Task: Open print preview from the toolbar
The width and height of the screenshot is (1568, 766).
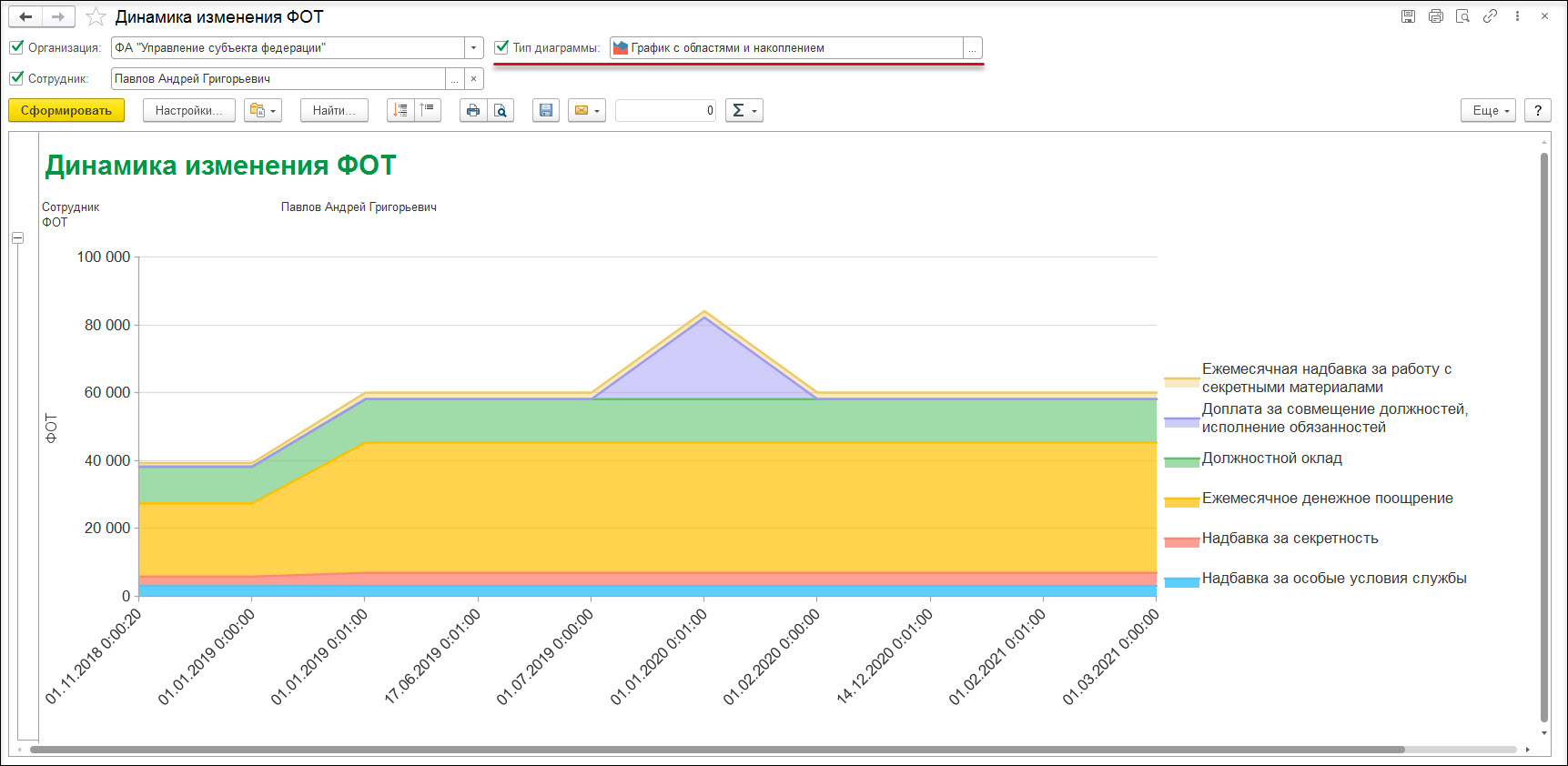Action: pos(501,110)
